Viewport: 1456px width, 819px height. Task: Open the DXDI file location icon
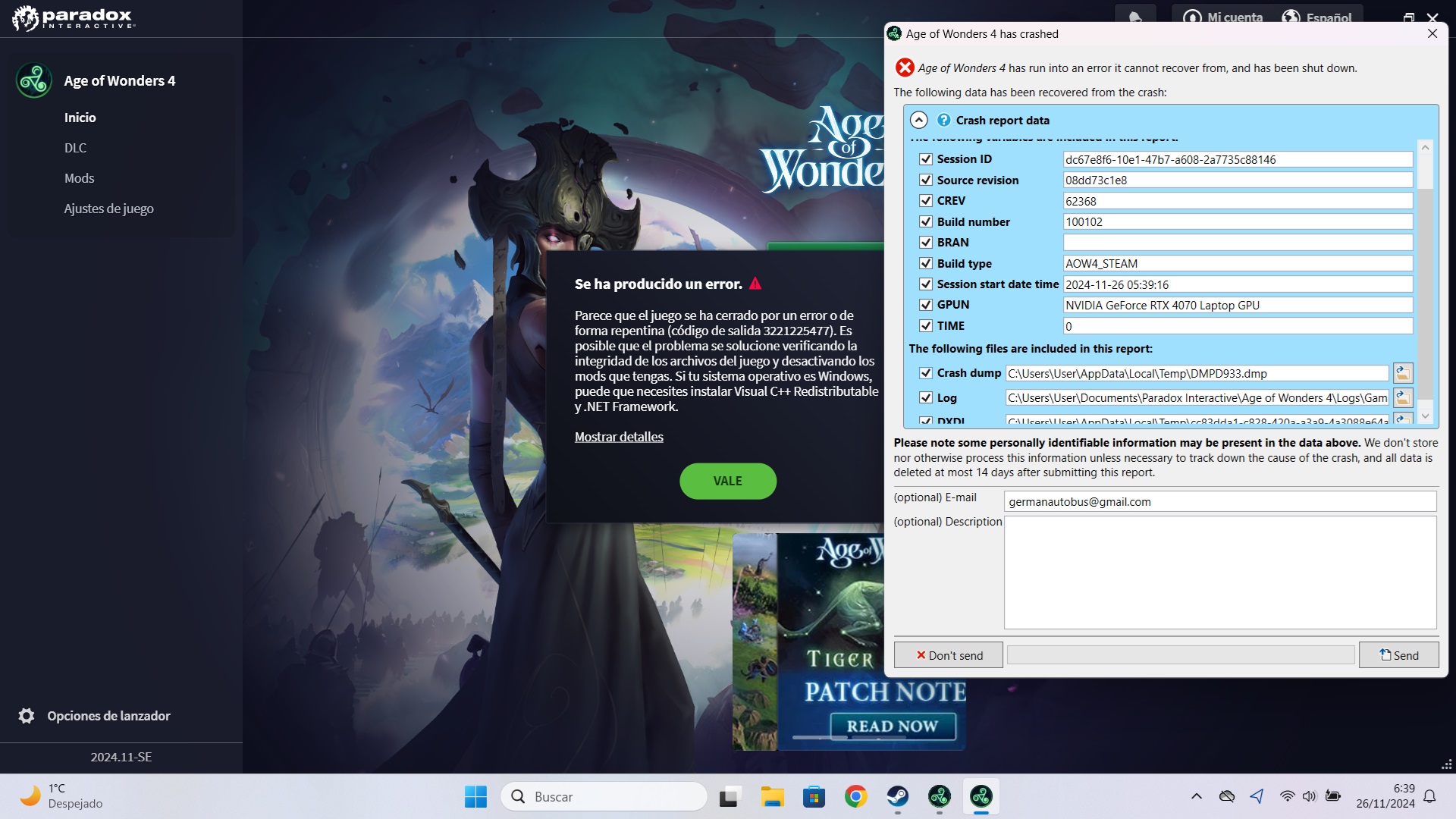pos(1403,419)
